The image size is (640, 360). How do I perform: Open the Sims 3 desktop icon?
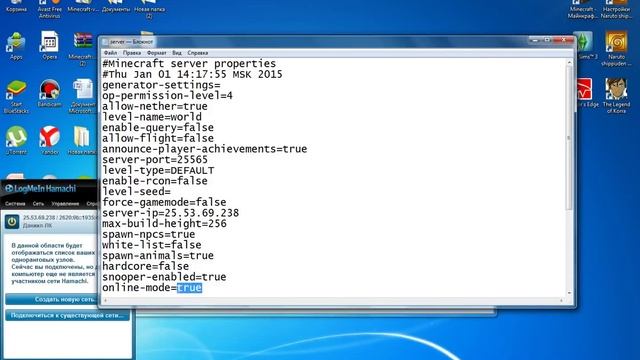coord(585,45)
